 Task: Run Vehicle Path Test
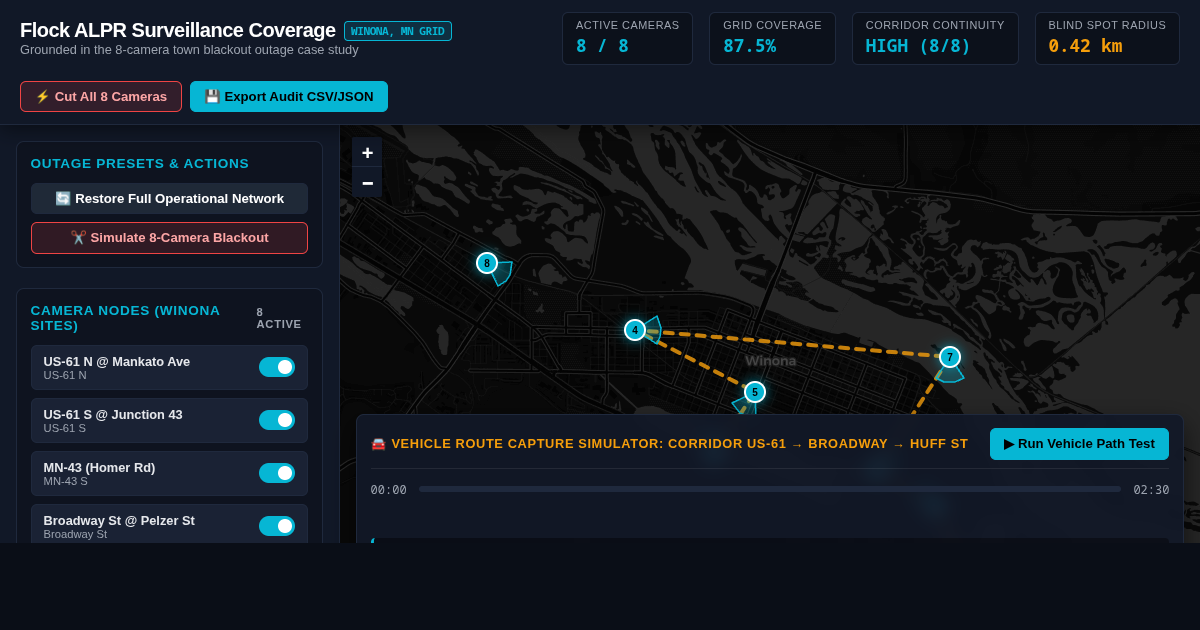click(1079, 444)
